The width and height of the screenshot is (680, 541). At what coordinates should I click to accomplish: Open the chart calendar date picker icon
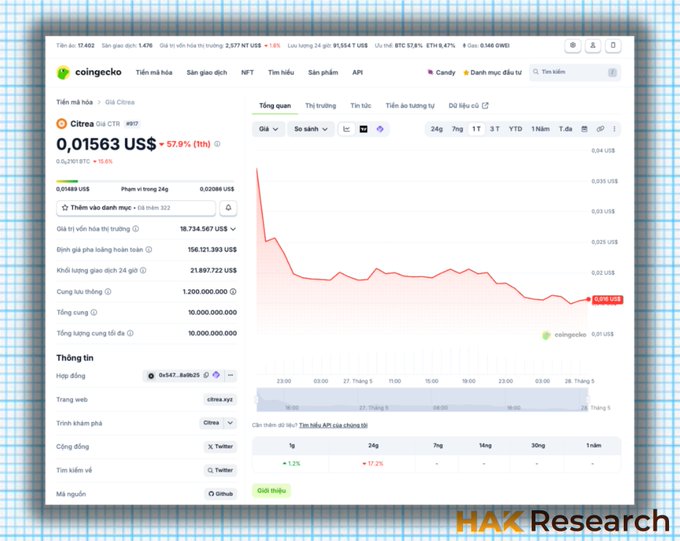coord(584,129)
